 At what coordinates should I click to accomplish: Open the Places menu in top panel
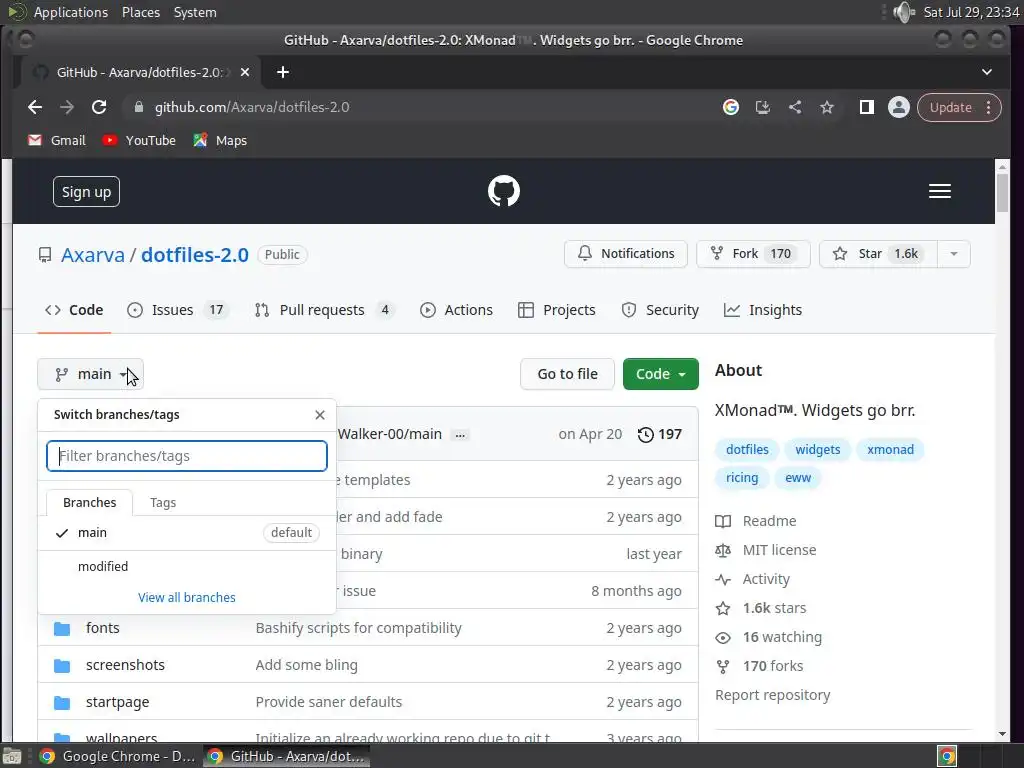tap(141, 12)
